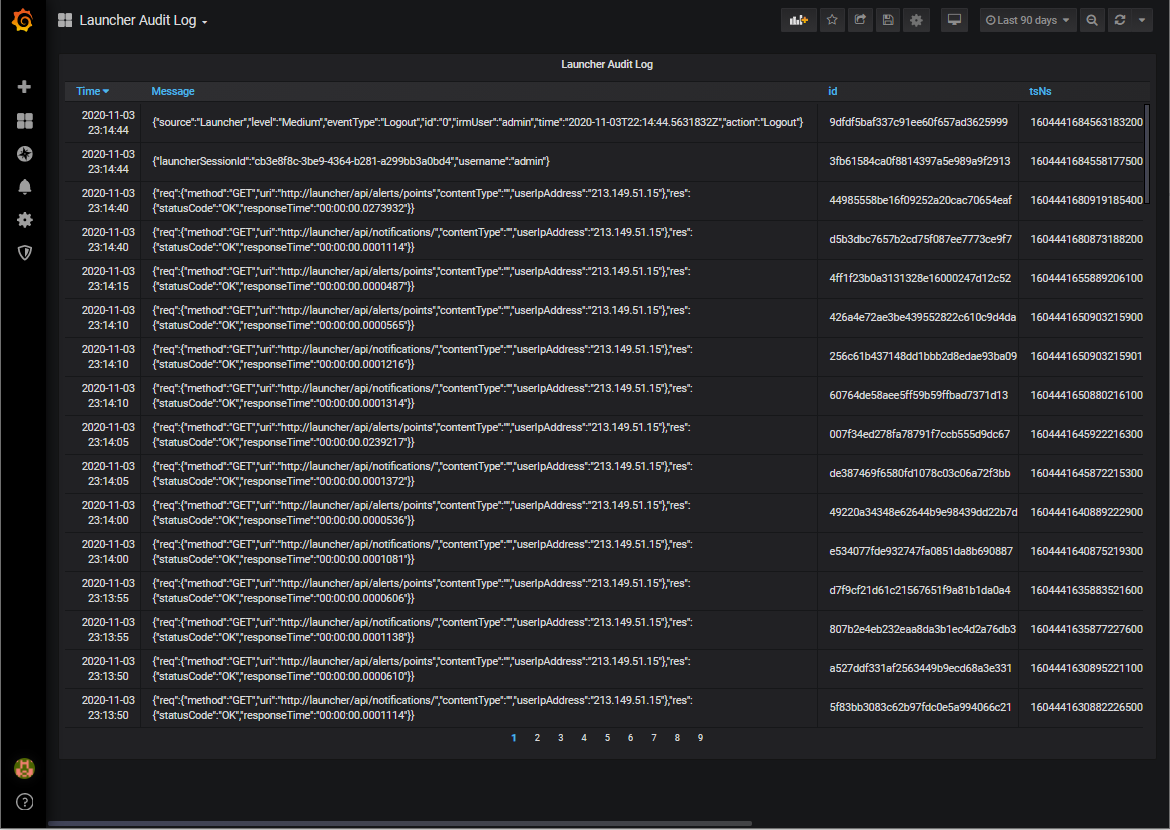Select id de387469f6580fd1078c03c06a72f3bb

click(x=919, y=473)
